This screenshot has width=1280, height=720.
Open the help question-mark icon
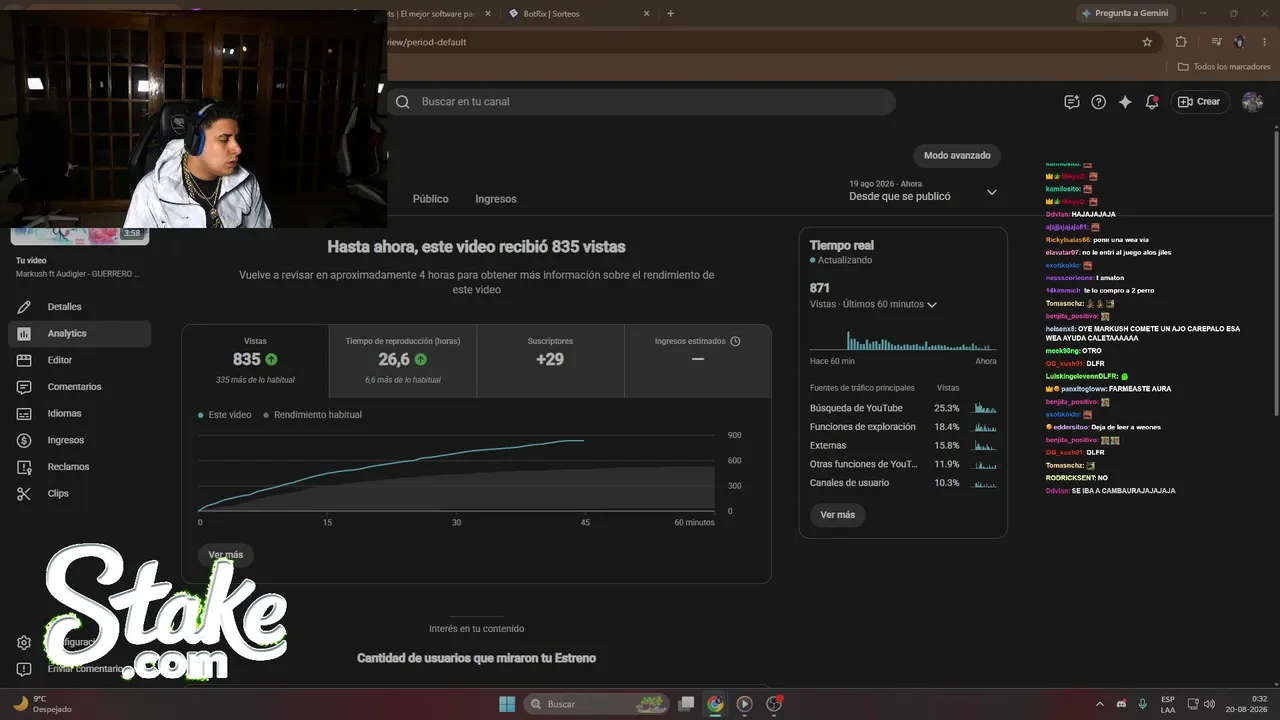(x=1099, y=102)
